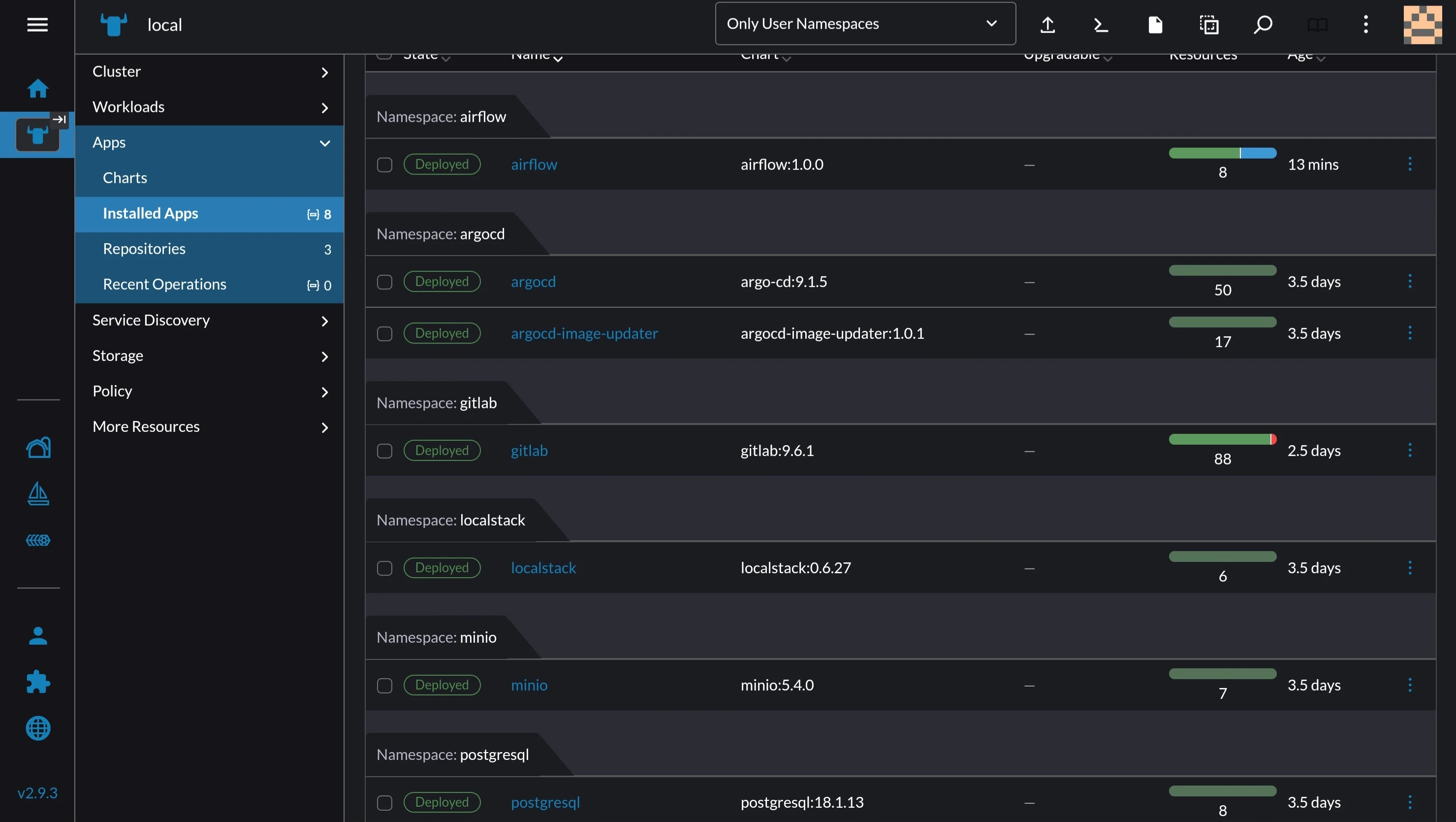The image size is (1456, 822).
Task: Open the hamburger main menu
Action: 37,24
